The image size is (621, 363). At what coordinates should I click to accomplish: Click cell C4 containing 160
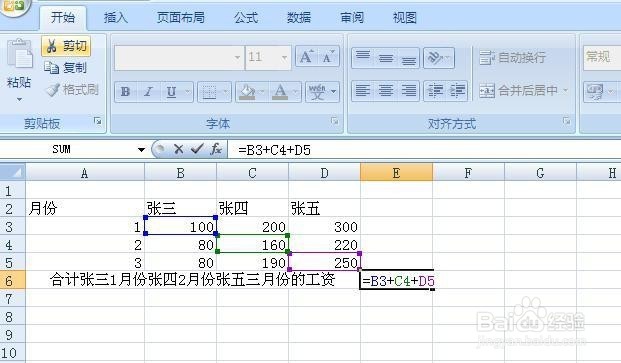pyautogui.click(x=253, y=244)
